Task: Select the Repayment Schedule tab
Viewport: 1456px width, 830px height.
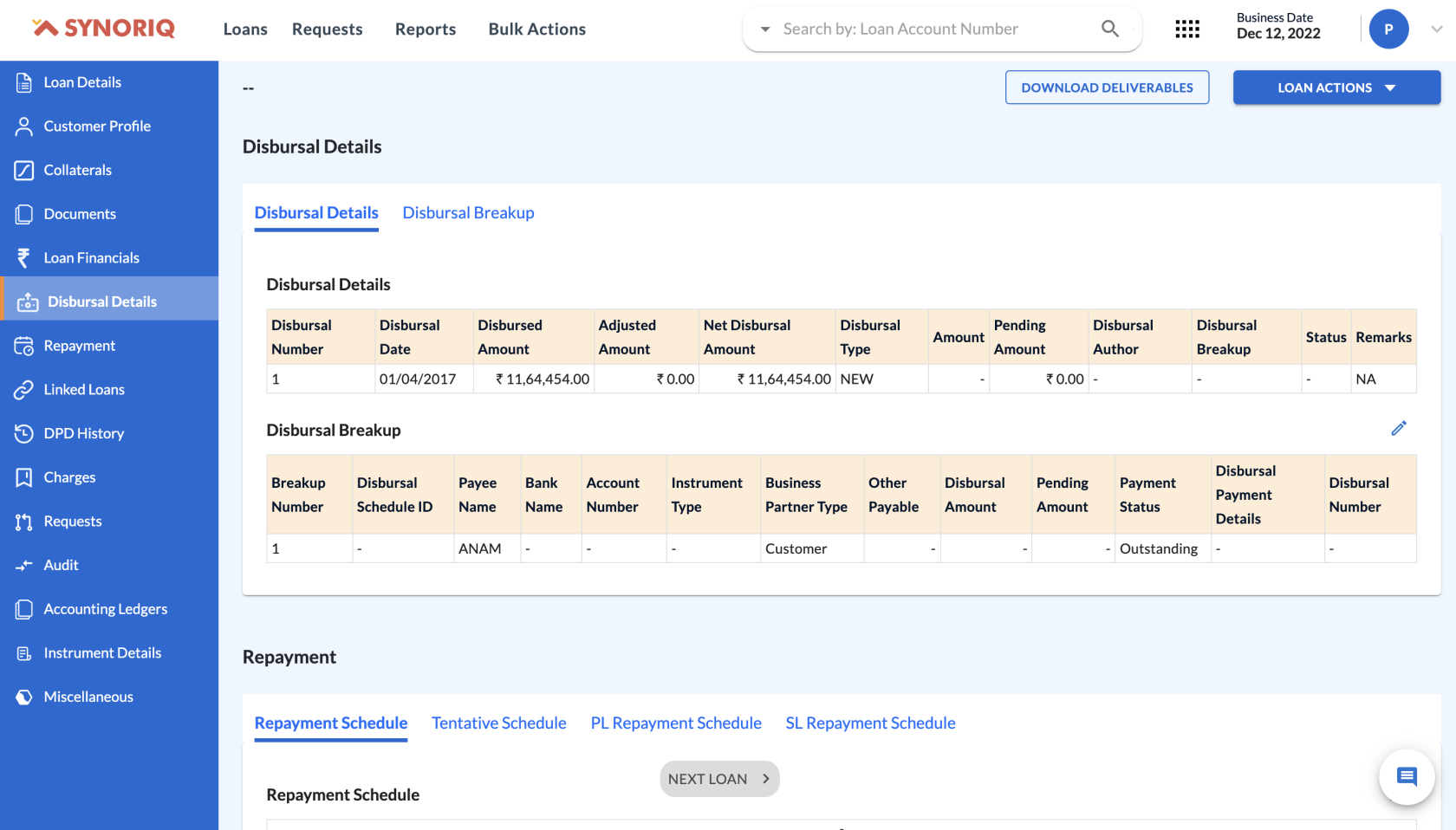Action: (331, 723)
